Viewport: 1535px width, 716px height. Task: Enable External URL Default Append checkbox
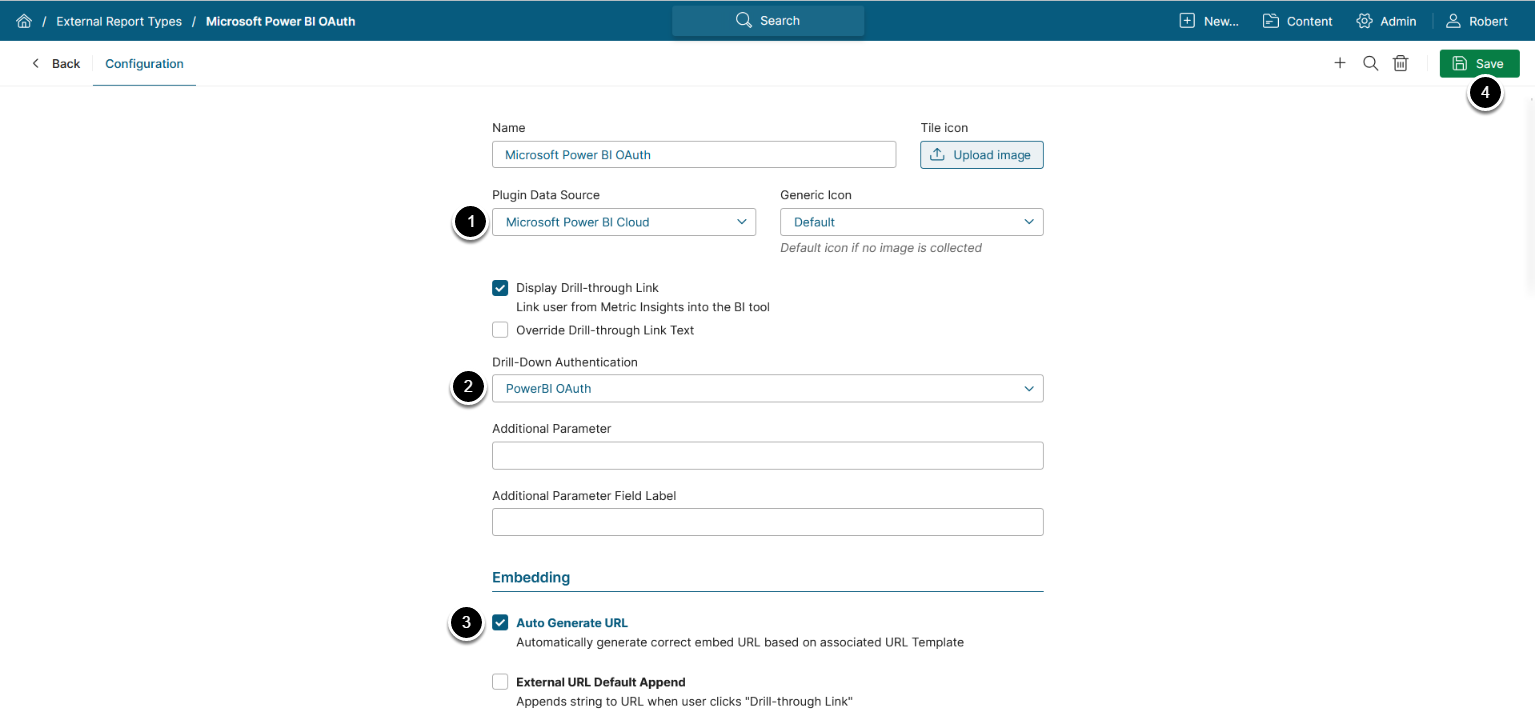(x=500, y=682)
